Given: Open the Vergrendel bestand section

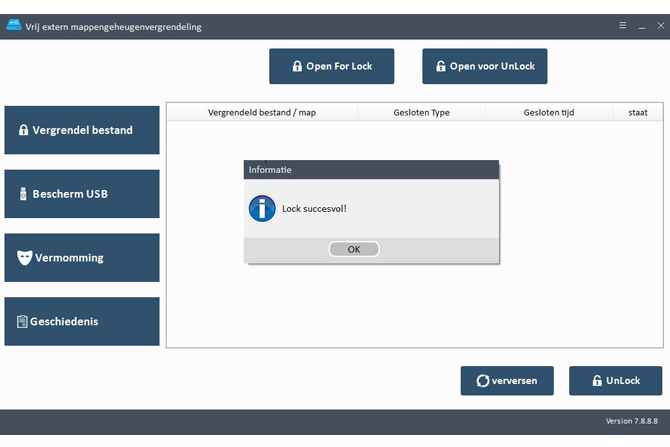Looking at the screenshot, I should click(x=82, y=130).
